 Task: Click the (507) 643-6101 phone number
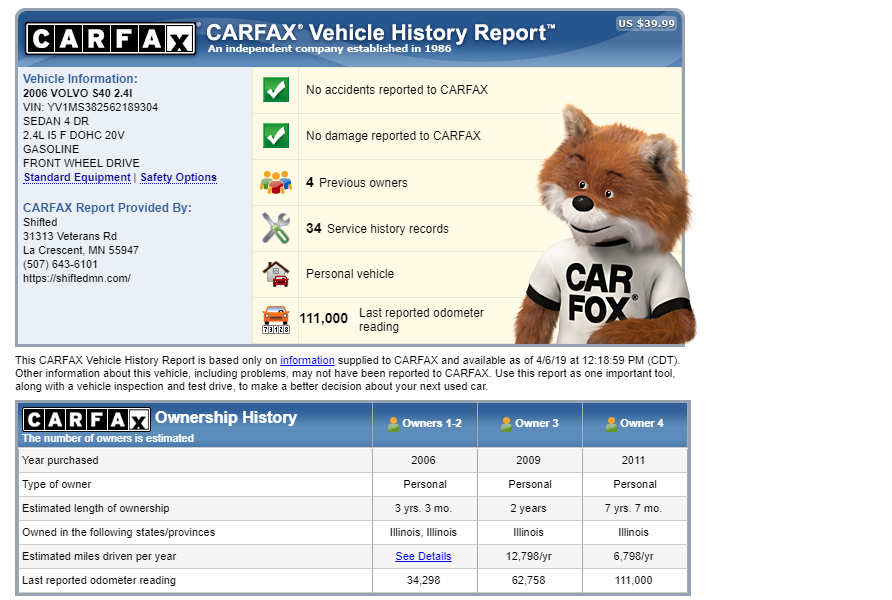(x=60, y=264)
